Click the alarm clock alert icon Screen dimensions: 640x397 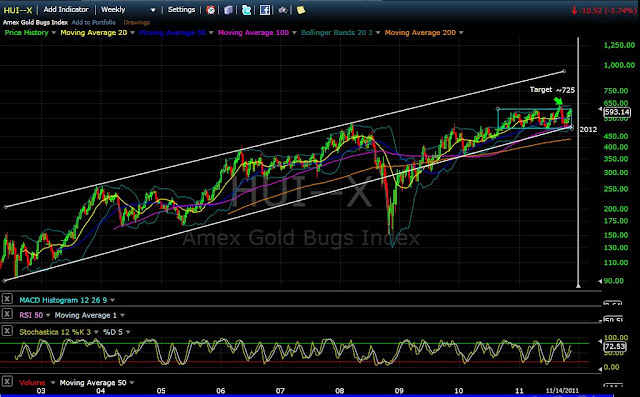pyautogui.click(x=211, y=10)
